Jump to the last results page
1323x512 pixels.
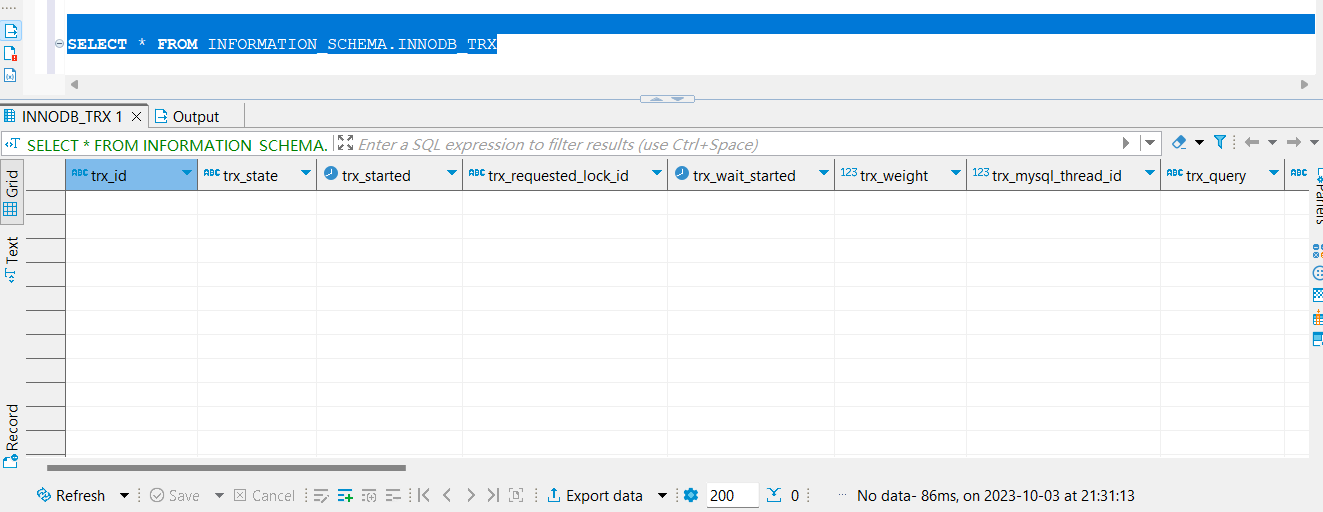pos(493,495)
